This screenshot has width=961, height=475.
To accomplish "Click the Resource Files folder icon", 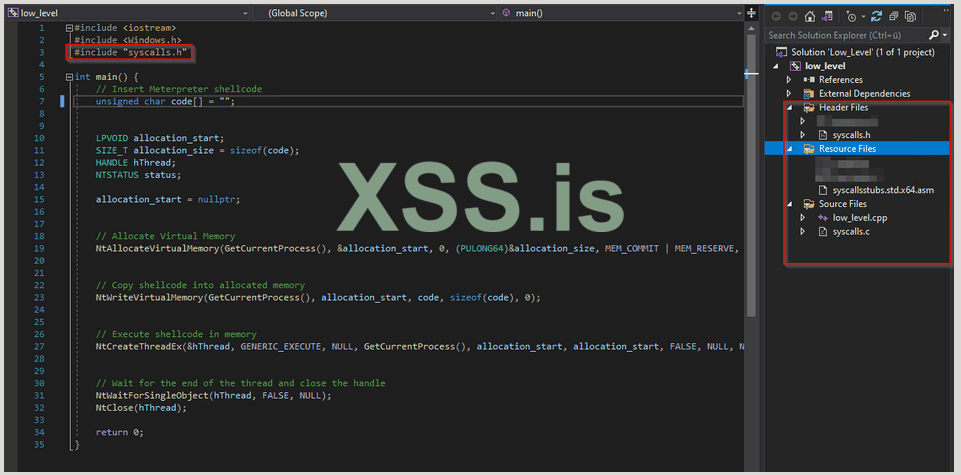I will pos(809,148).
